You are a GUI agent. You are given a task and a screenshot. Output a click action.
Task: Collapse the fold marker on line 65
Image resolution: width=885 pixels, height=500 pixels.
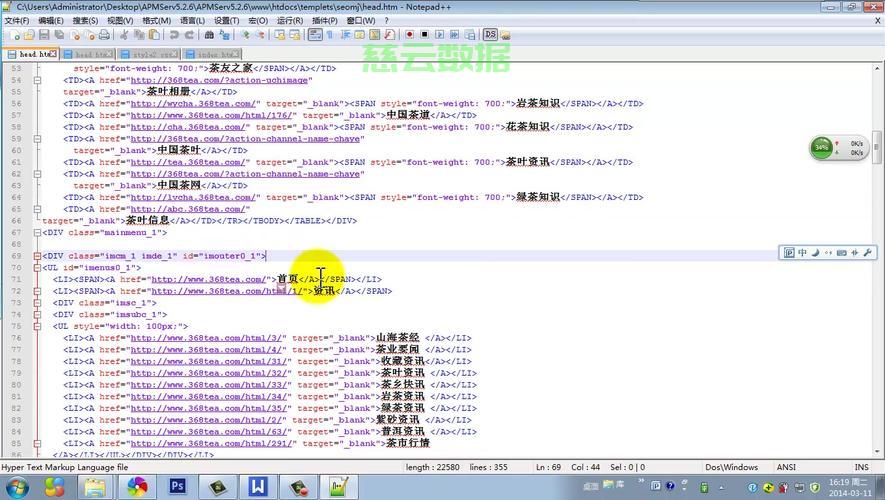[x=37, y=209]
